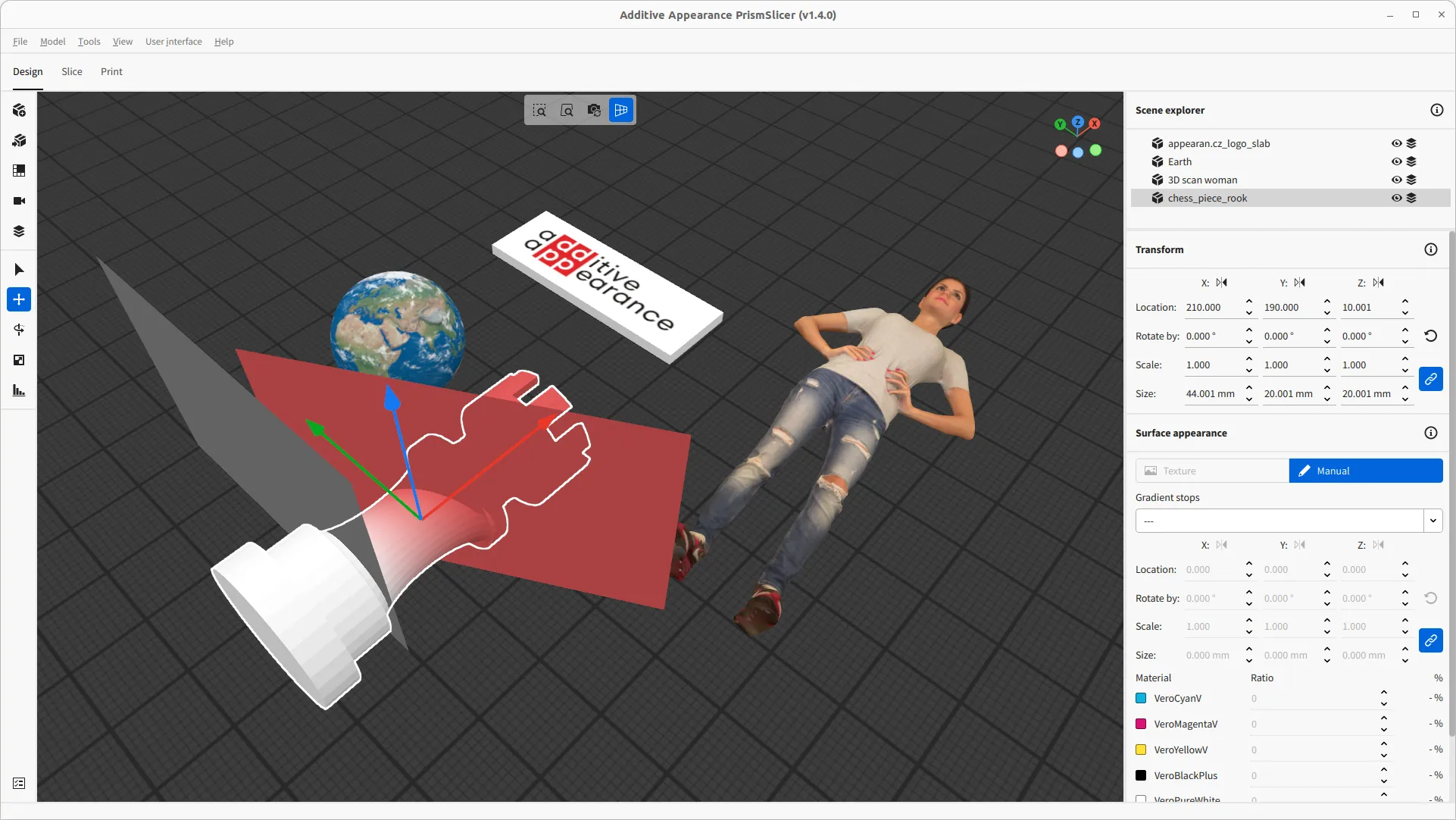Take a snapshot with the camera icon
This screenshot has width=1456, height=820.
coord(594,110)
